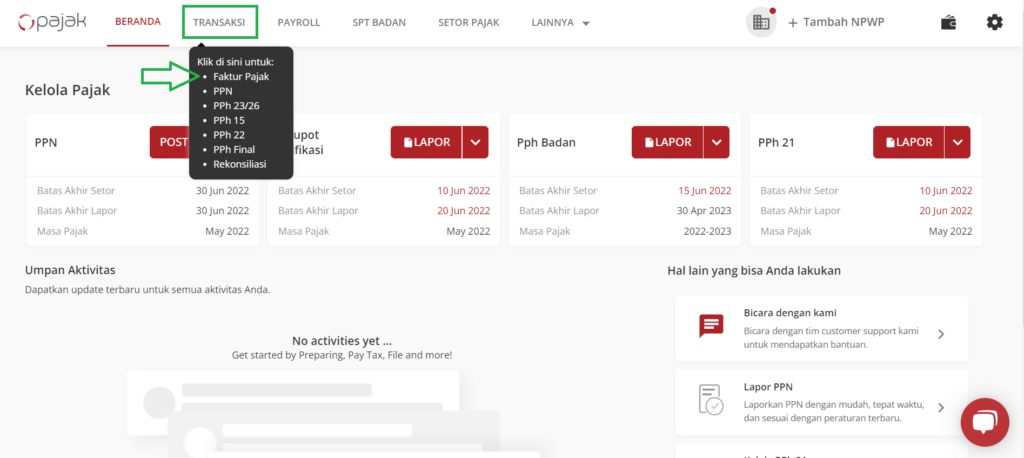Open the company building profile icon
Screen dimensions: 1024x458
coord(761,22)
